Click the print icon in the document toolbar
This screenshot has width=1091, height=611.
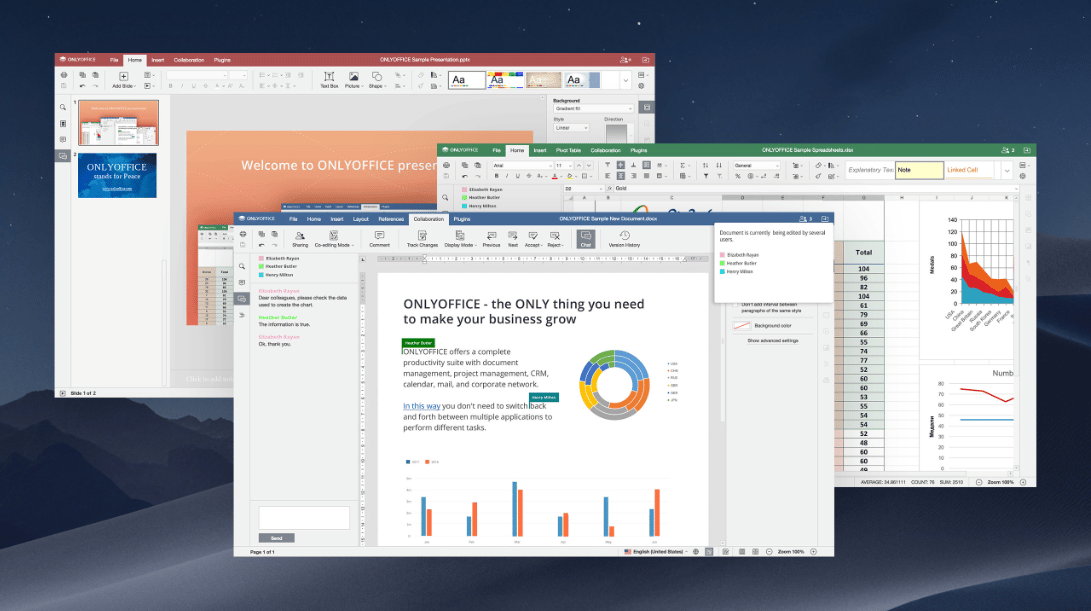[x=242, y=235]
